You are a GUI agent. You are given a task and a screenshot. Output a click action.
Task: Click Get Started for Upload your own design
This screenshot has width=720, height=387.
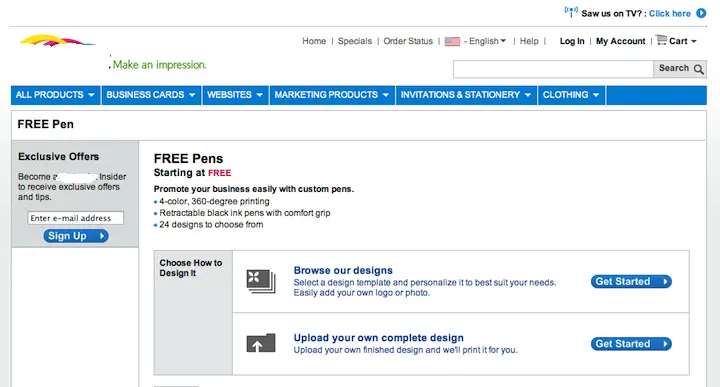[x=631, y=344]
